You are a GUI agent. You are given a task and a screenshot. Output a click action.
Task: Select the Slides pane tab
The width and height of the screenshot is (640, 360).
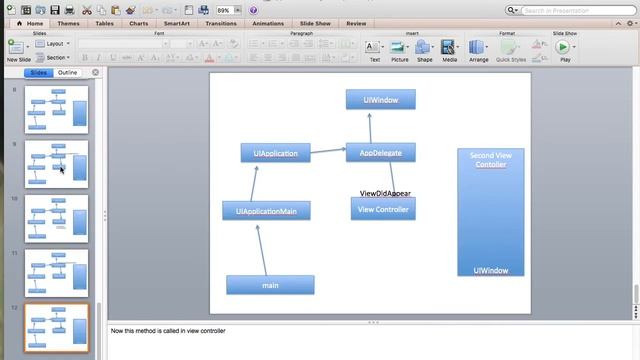click(38, 73)
